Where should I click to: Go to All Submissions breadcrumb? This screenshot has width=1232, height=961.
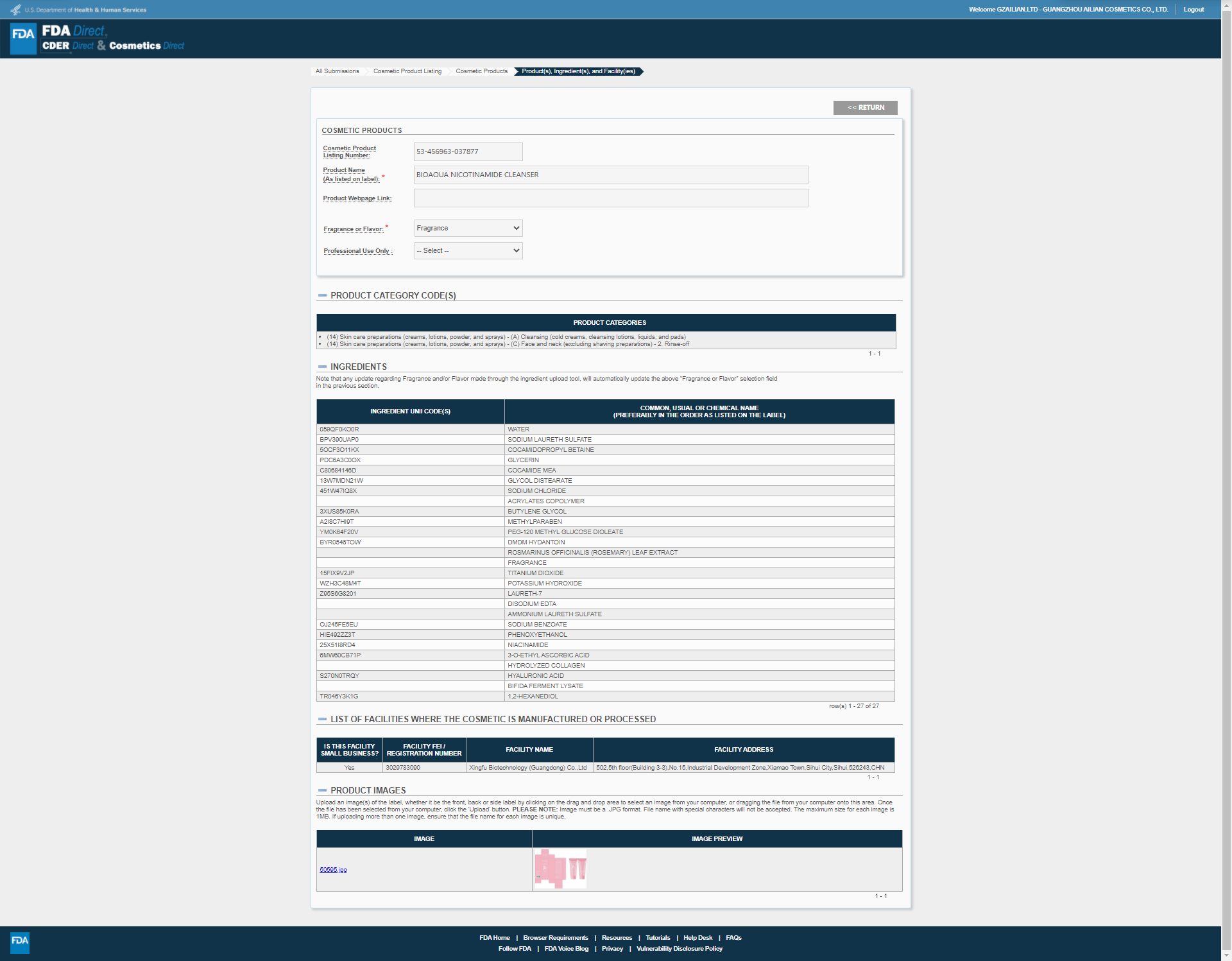click(337, 71)
